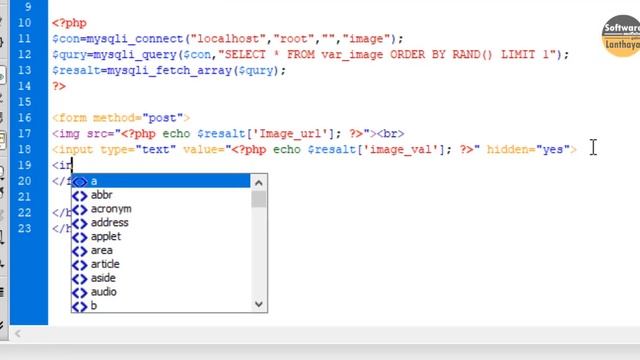This screenshot has height=360, width=640.
Task: Pick 'acronym' in the code hint list
Action: point(161,209)
